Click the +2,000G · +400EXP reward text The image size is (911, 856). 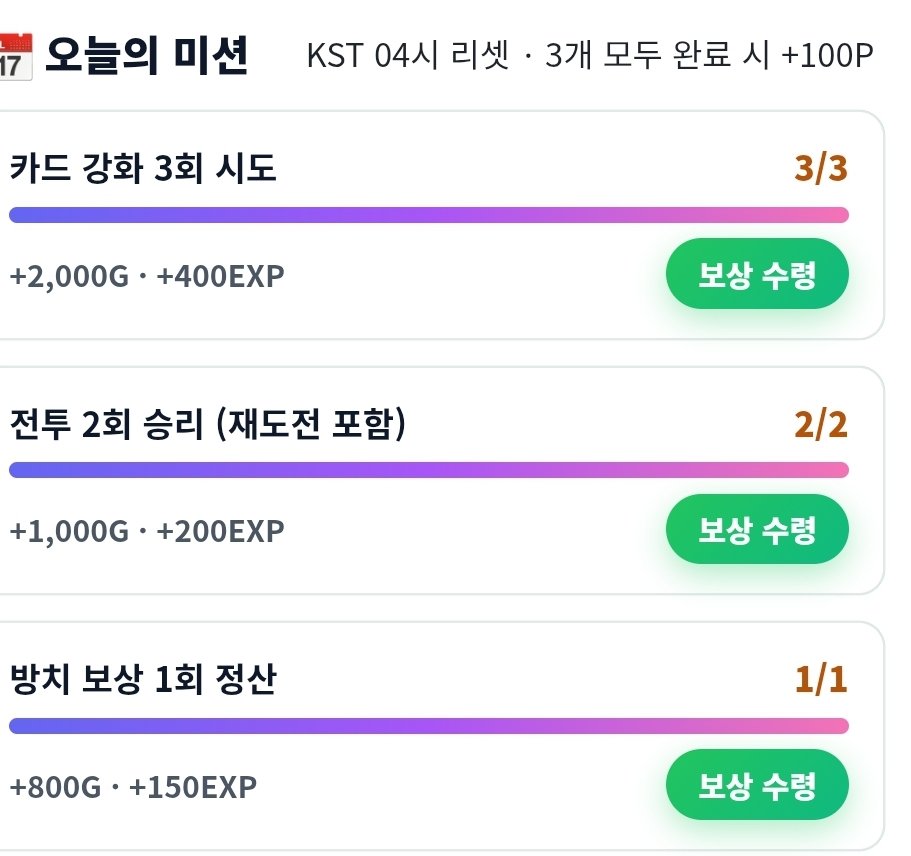[x=147, y=276]
